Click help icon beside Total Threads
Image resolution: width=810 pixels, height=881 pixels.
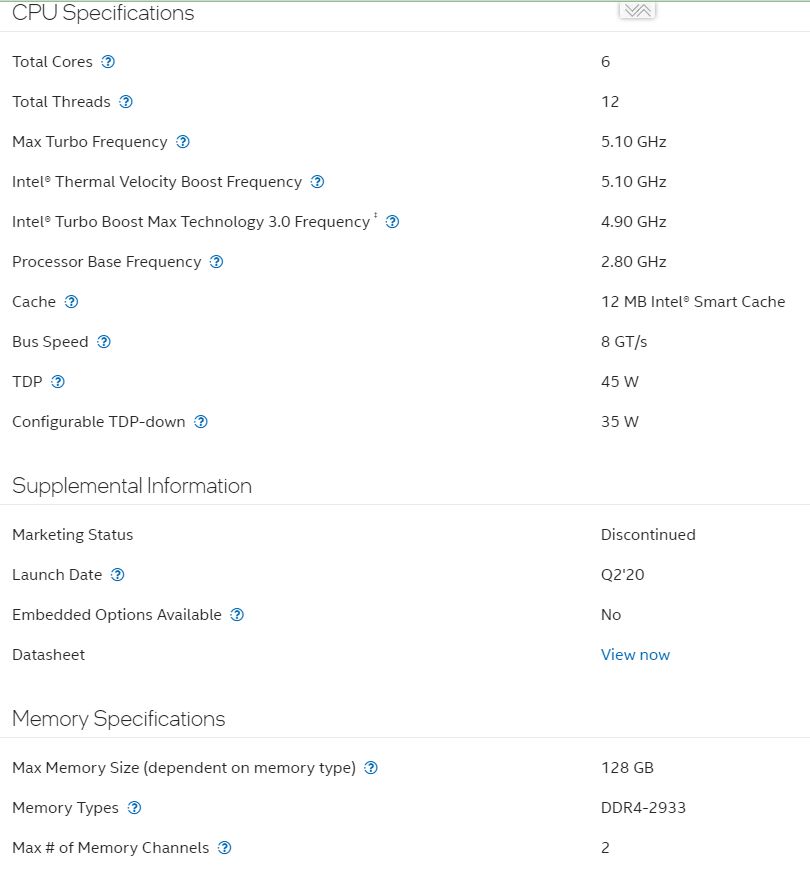pyautogui.click(x=126, y=102)
